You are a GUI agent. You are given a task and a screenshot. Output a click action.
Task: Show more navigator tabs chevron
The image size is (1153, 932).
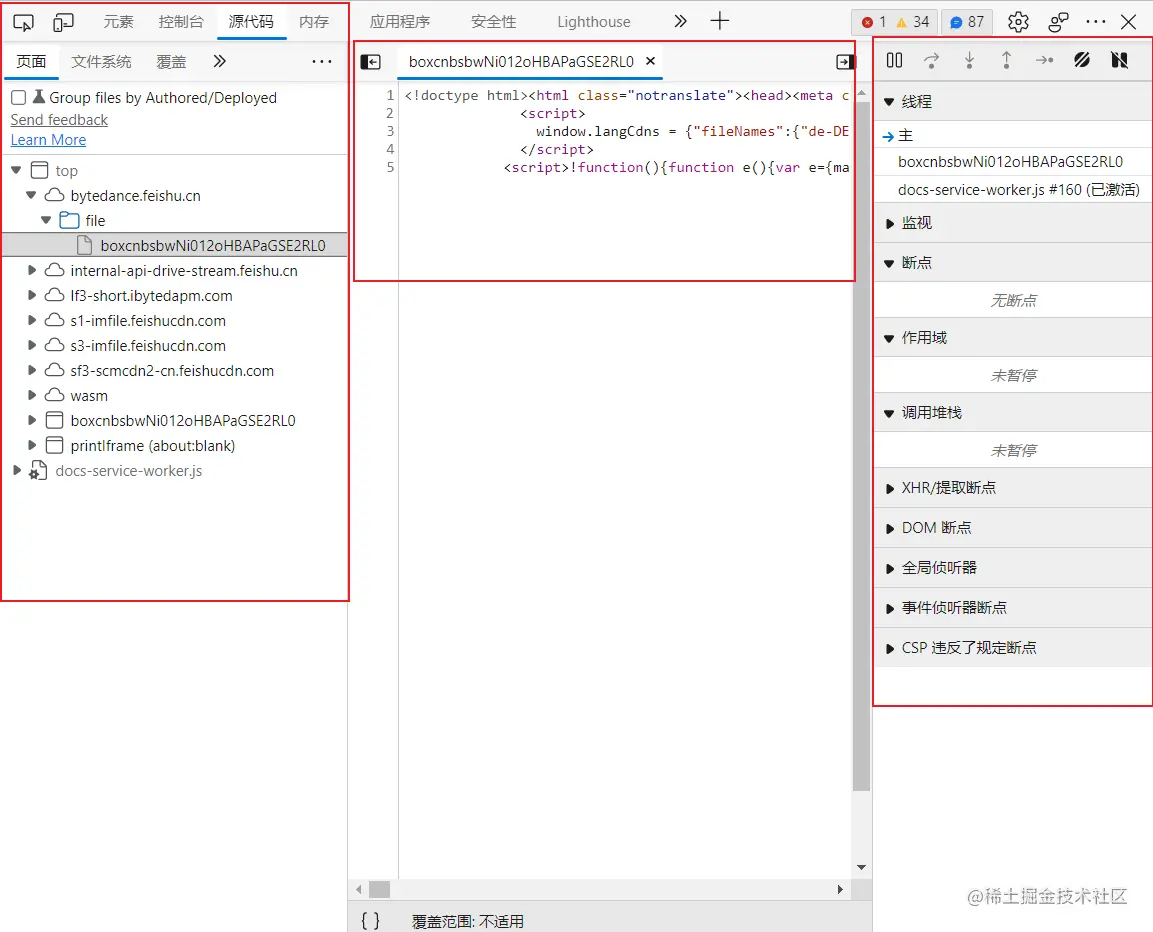[219, 61]
